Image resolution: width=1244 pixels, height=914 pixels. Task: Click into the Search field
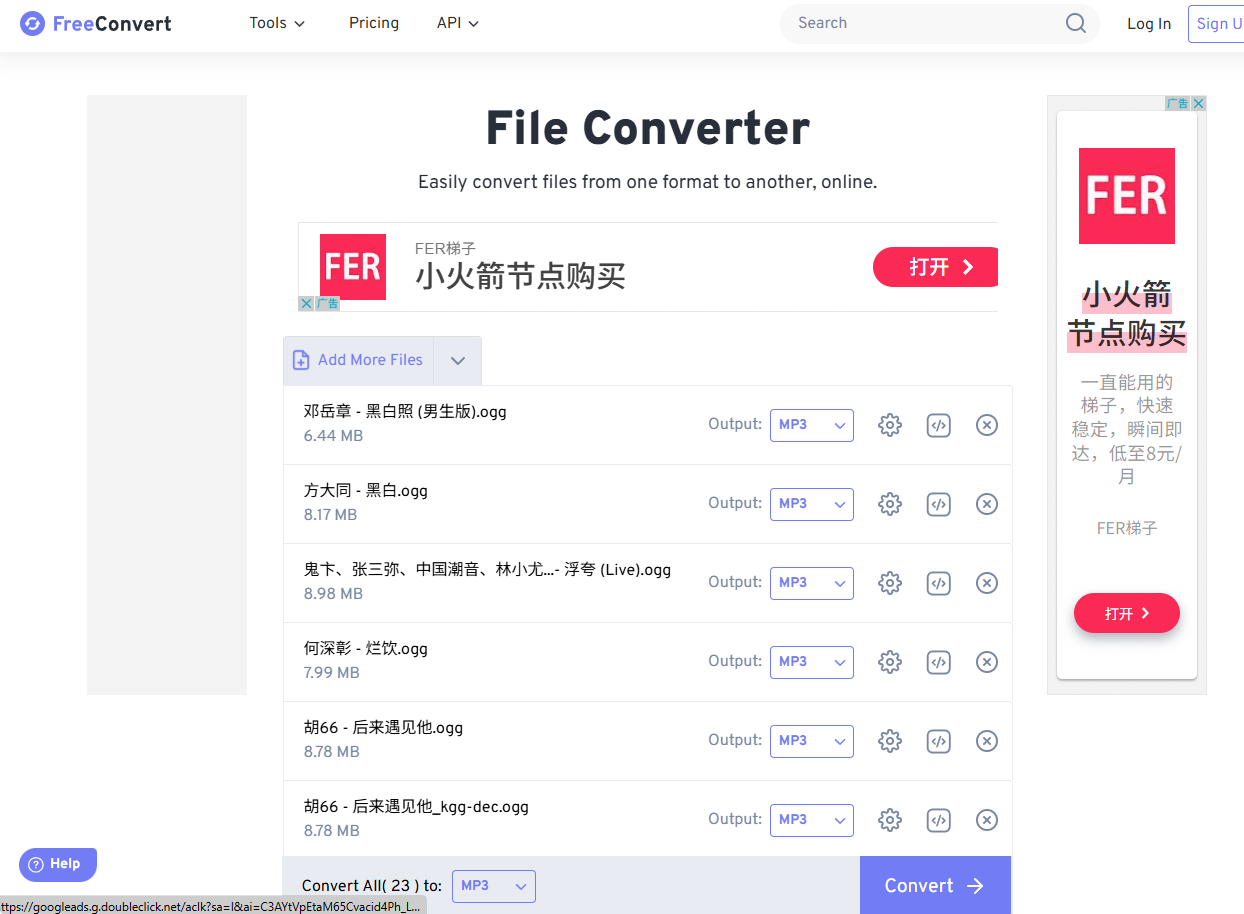click(925, 23)
